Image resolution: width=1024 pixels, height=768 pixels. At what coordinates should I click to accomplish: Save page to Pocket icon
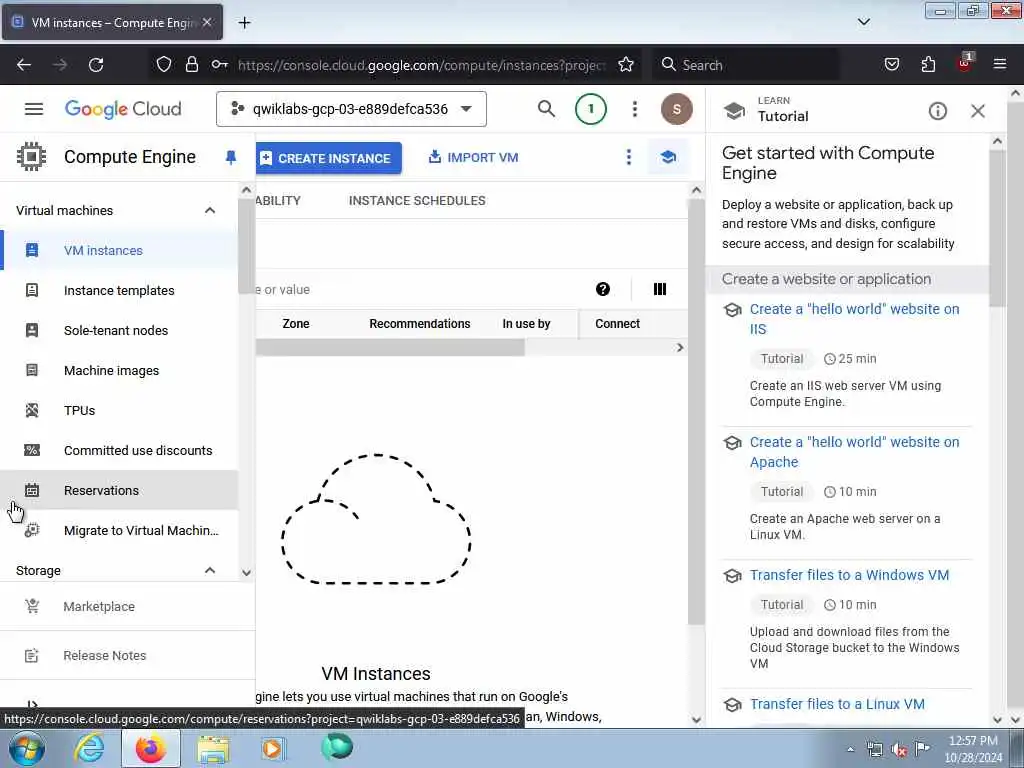pos(891,65)
